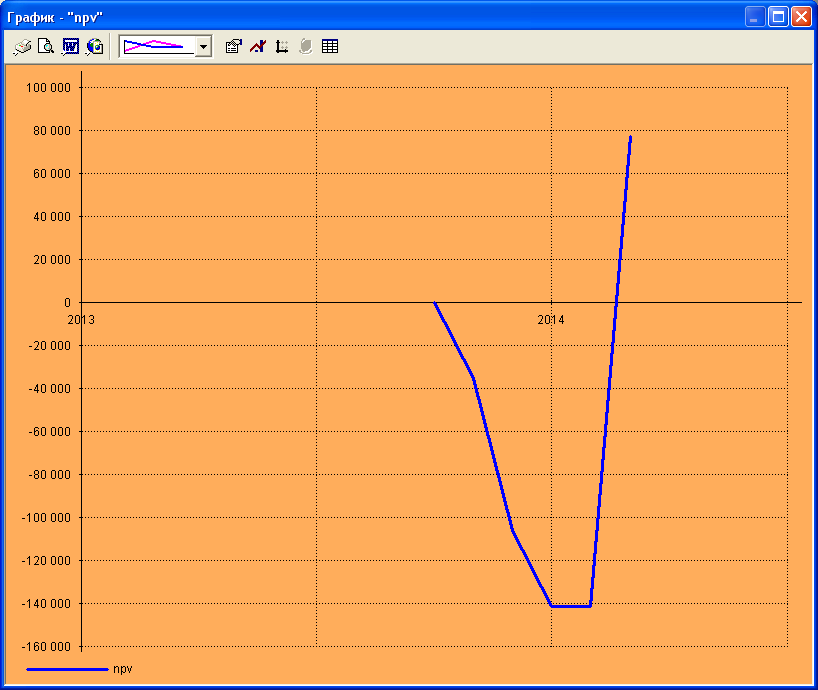Click the 60 000 y-axis label
Image resolution: width=818 pixels, height=690 pixels.
pos(52,174)
